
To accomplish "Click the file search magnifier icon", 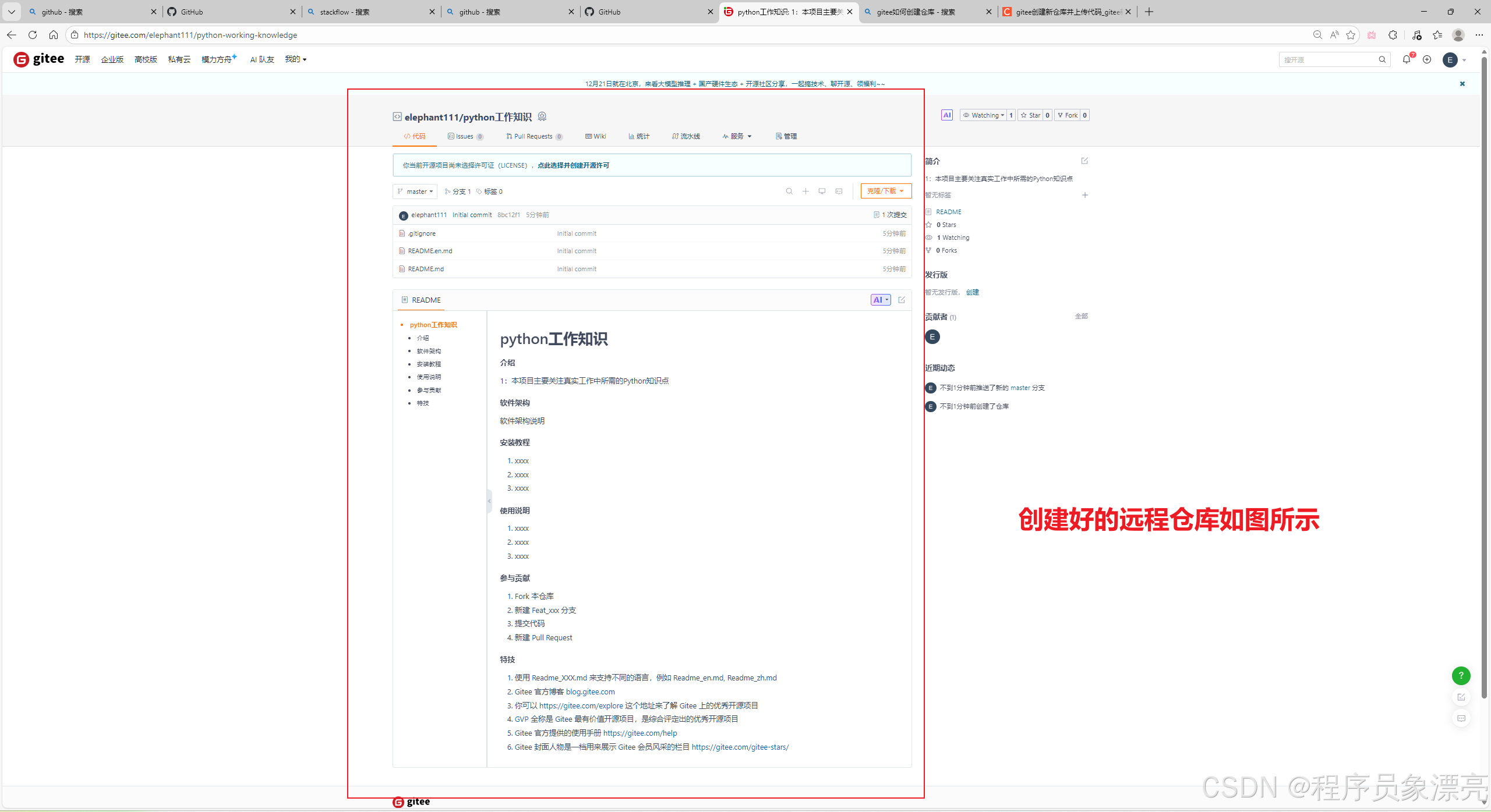I will tap(789, 192).
